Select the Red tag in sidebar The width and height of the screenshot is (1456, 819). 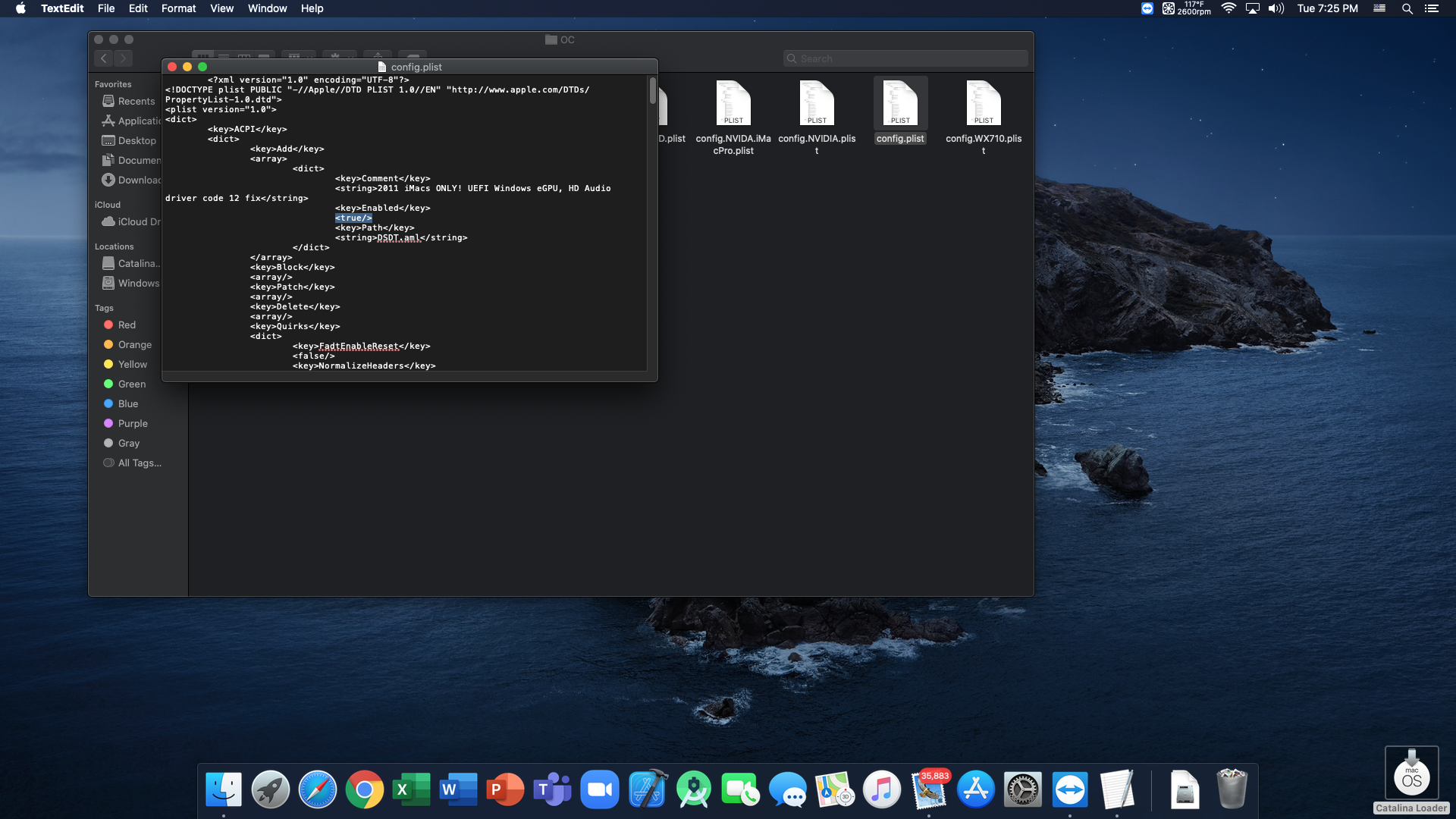(127, 325)
